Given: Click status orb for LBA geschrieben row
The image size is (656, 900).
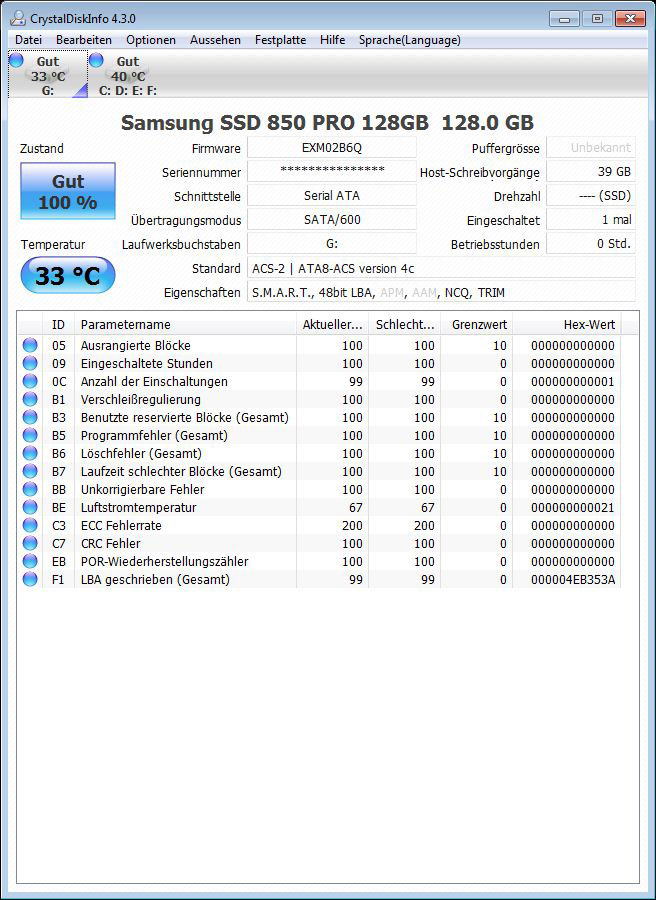Looking at the screenshot, I should (30, 579).
